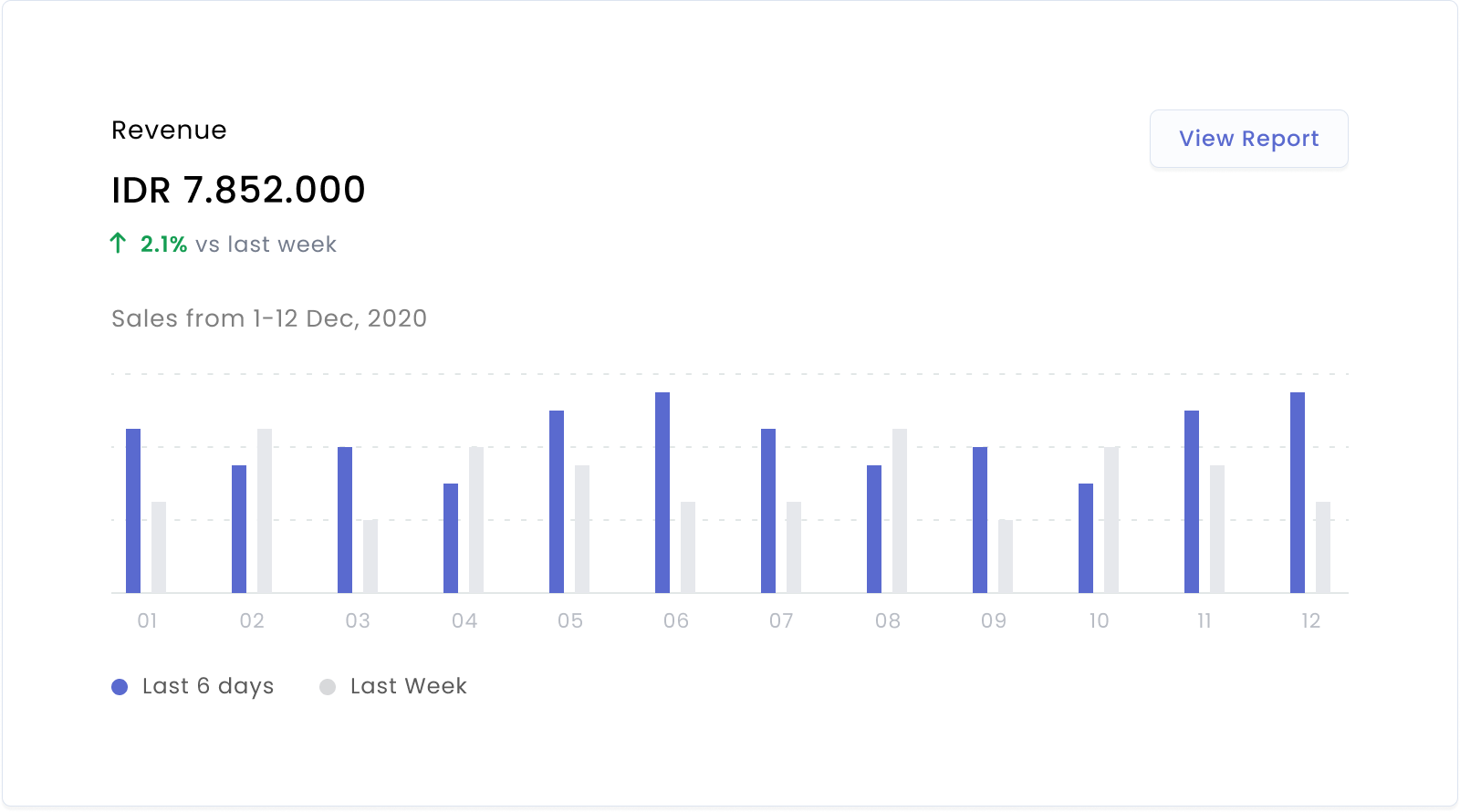Click the 11 axis label
The width and height of the screenshot is (1460, 812).
click(1204, 621)
